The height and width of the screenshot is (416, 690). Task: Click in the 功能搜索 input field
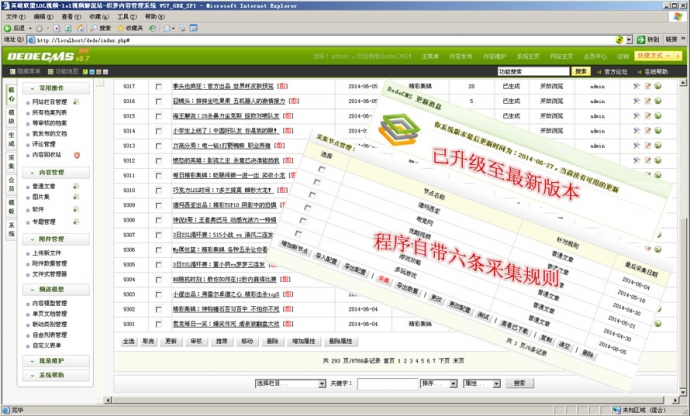[533, 71]
